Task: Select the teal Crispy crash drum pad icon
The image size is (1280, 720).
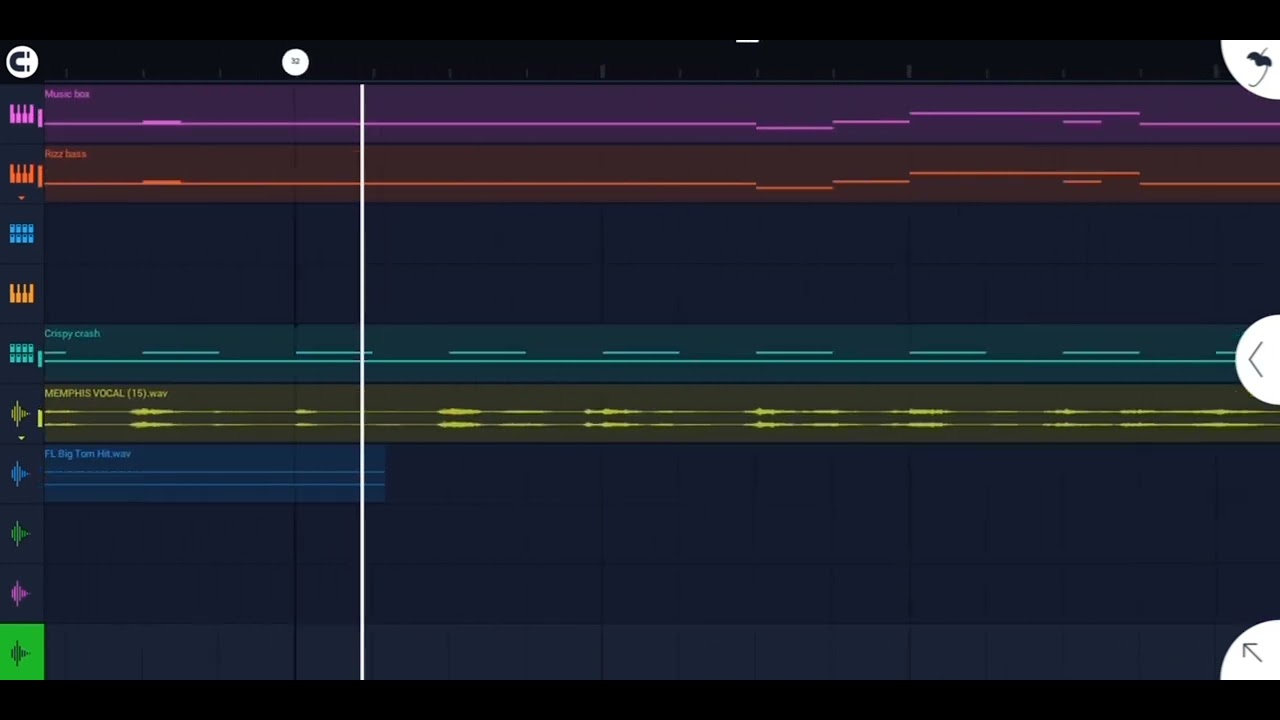Action: point(21,354)
